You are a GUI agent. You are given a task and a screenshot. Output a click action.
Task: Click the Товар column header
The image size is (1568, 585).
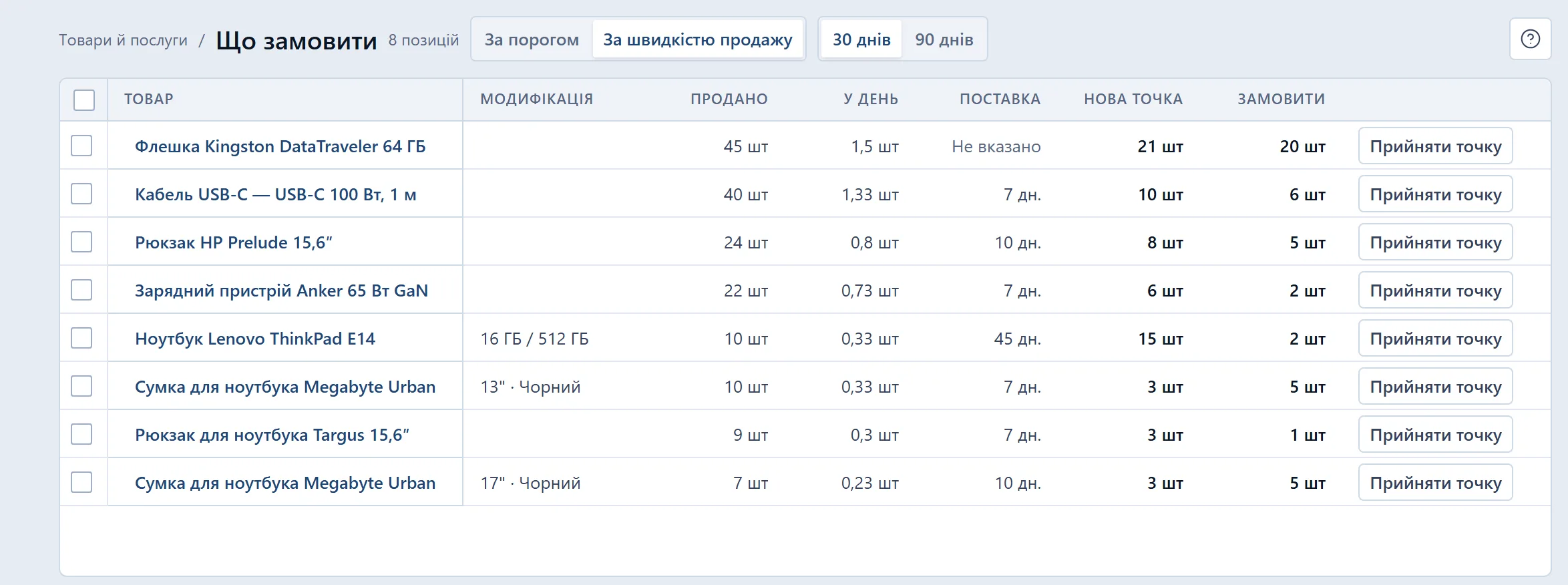(x=149, y=100)
